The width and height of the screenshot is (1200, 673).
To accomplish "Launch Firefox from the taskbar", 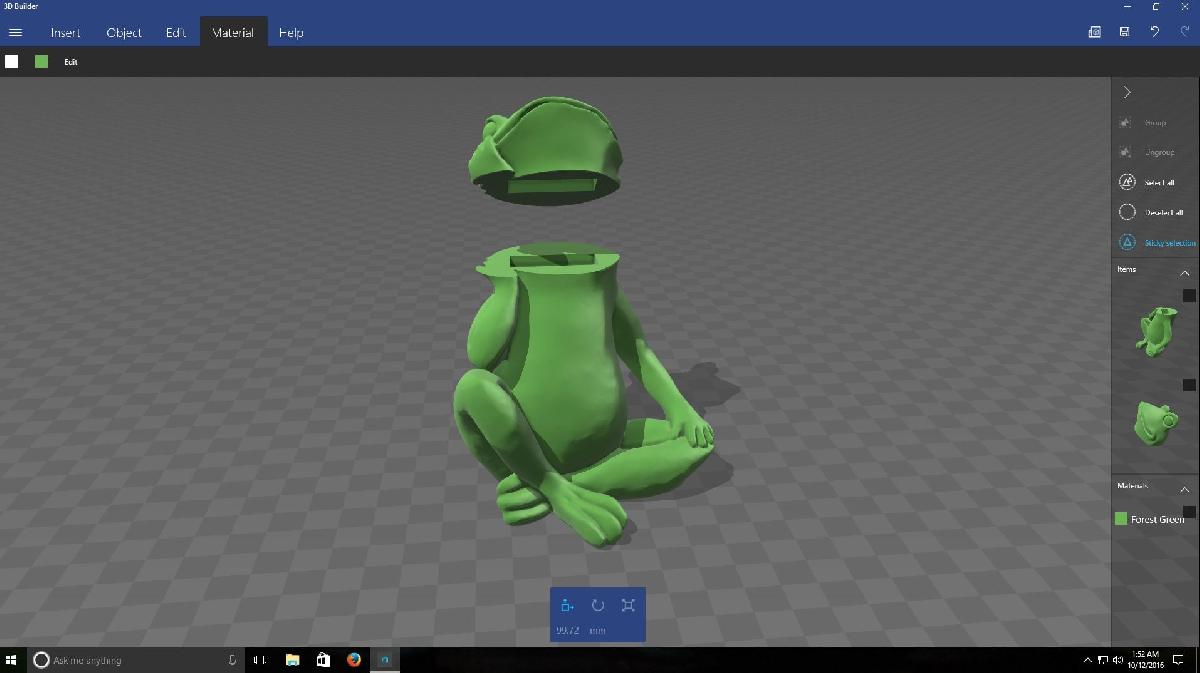I will point(354,660).
